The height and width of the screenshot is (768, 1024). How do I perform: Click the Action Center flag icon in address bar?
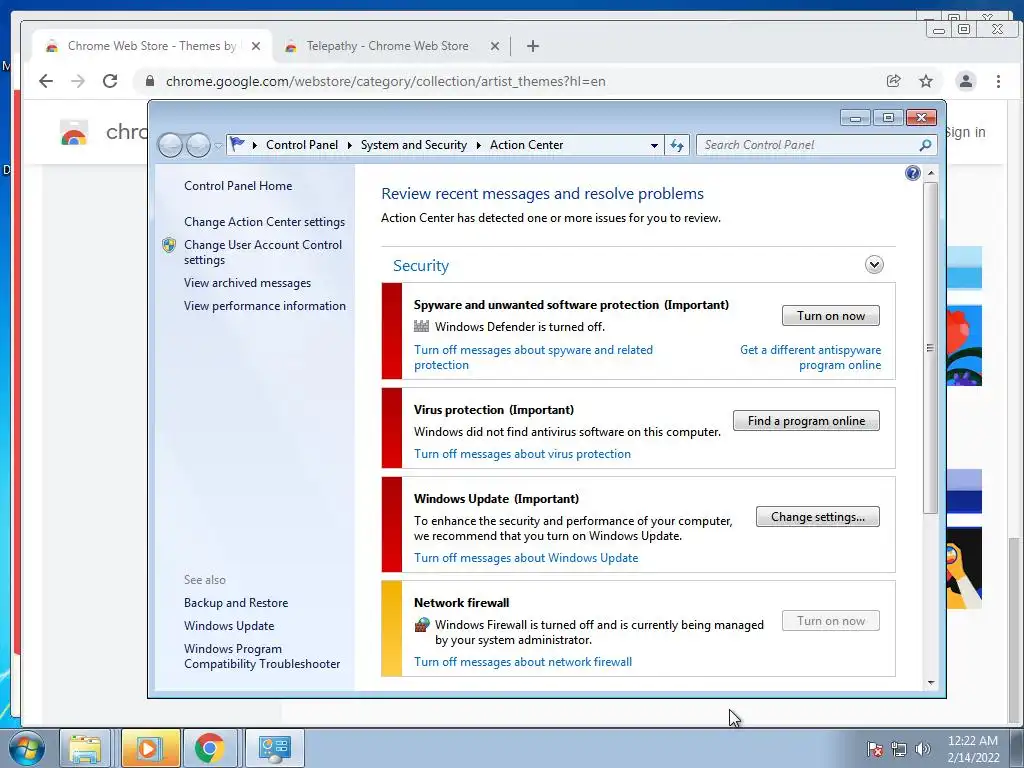coord(238,144)
